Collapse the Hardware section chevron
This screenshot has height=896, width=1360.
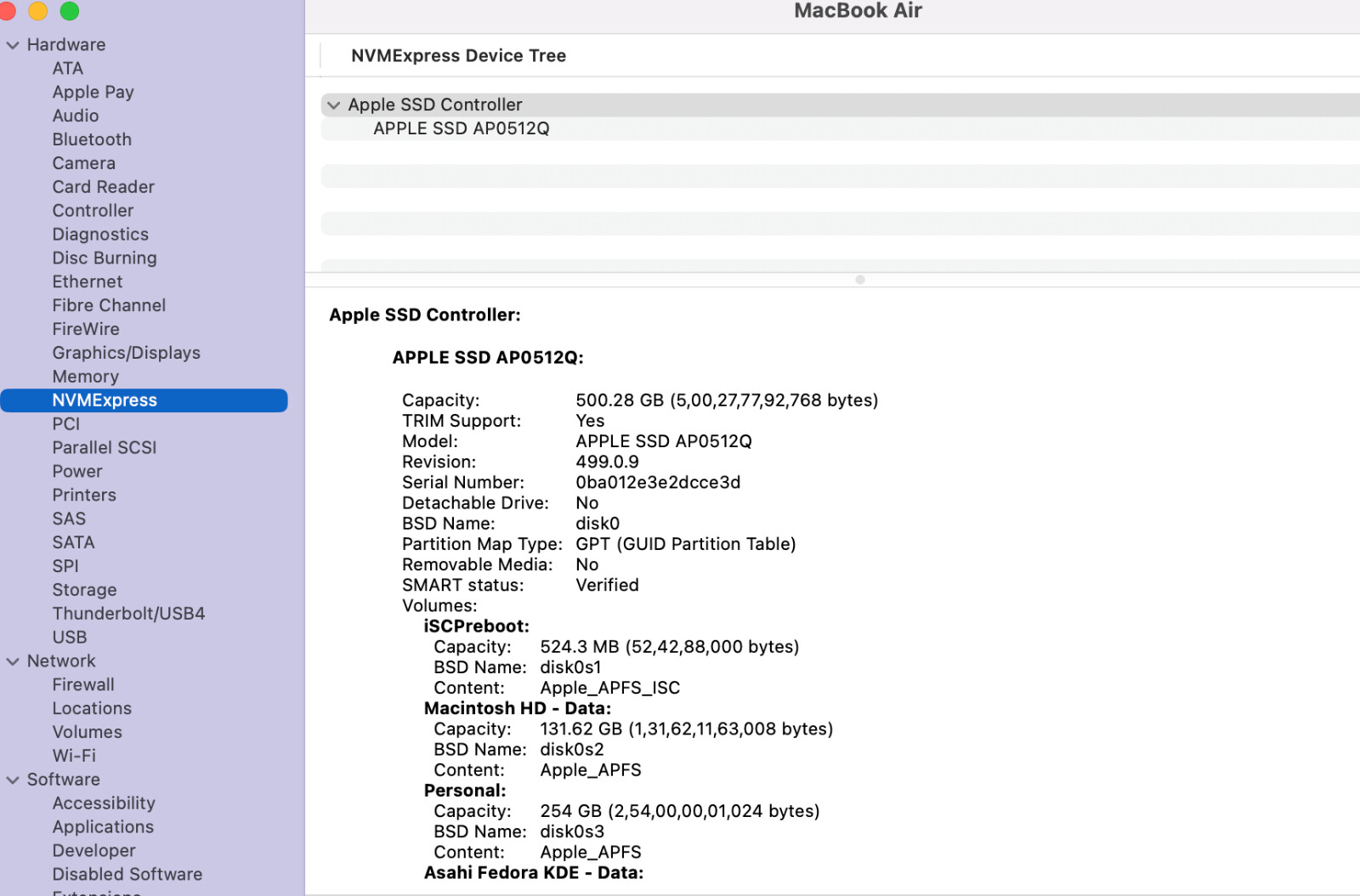[x=13, y=45]
